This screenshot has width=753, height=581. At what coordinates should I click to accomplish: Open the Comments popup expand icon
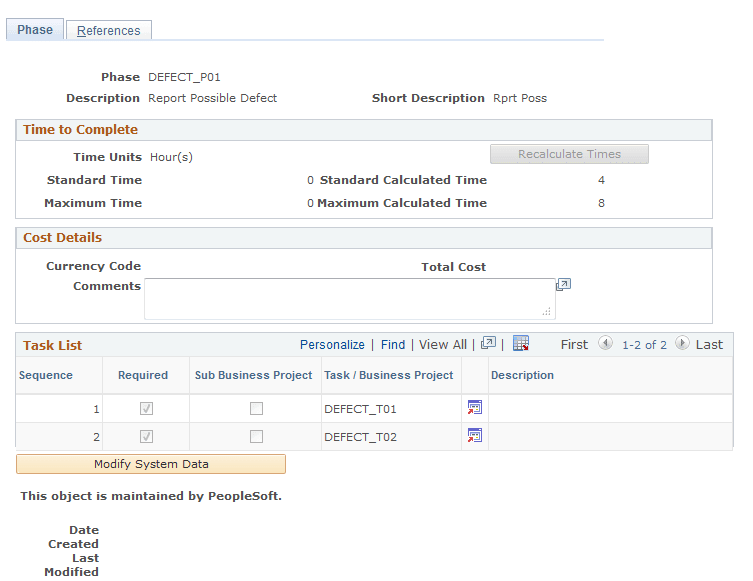(563, 285)
